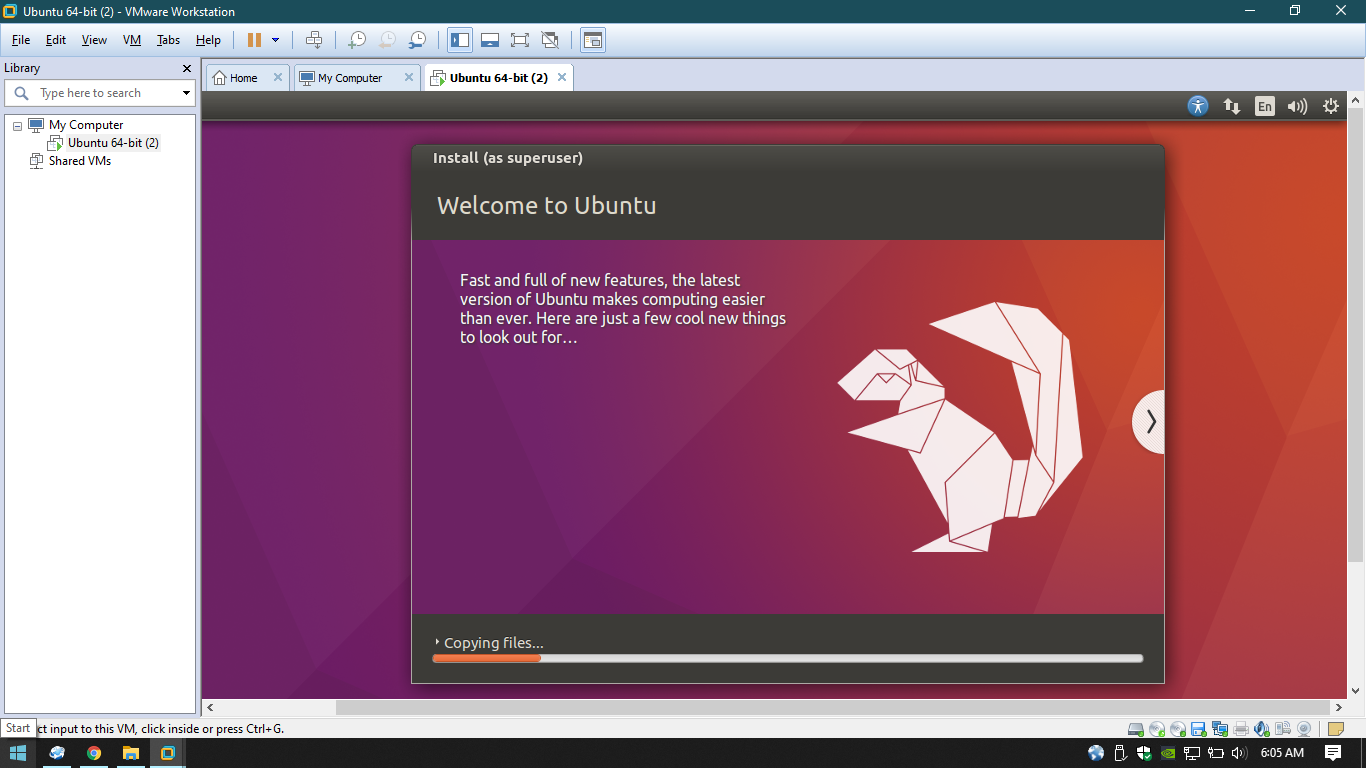Close the Library panel
This screenshot has height=768, width=1366.
click(x=187, y=68)
